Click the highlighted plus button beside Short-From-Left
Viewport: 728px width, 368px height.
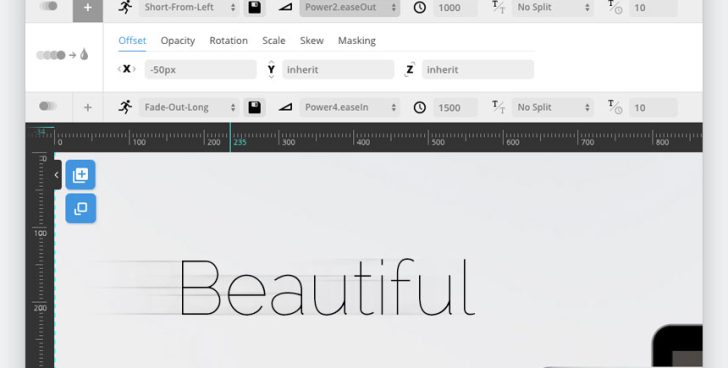click(x=88, y=8)
